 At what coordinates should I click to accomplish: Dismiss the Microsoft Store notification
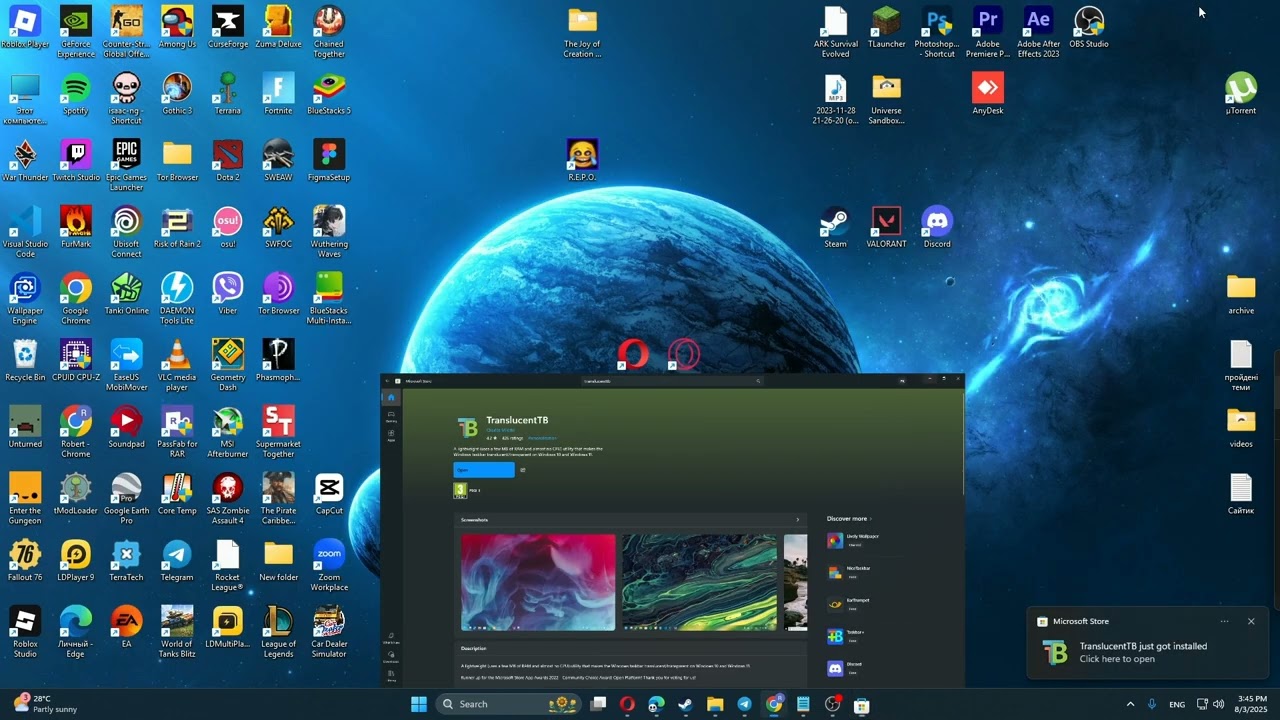tap(1251, 621)
